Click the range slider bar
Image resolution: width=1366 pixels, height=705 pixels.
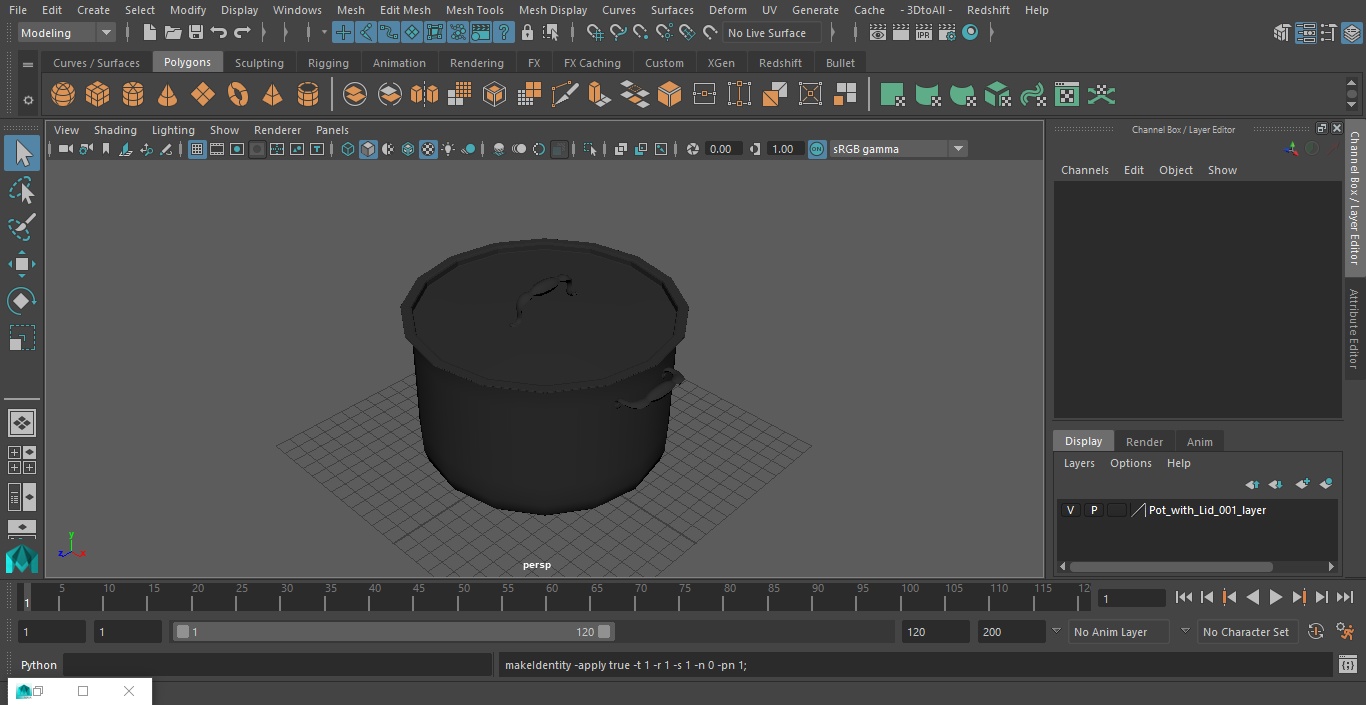[x=392, y=632]
